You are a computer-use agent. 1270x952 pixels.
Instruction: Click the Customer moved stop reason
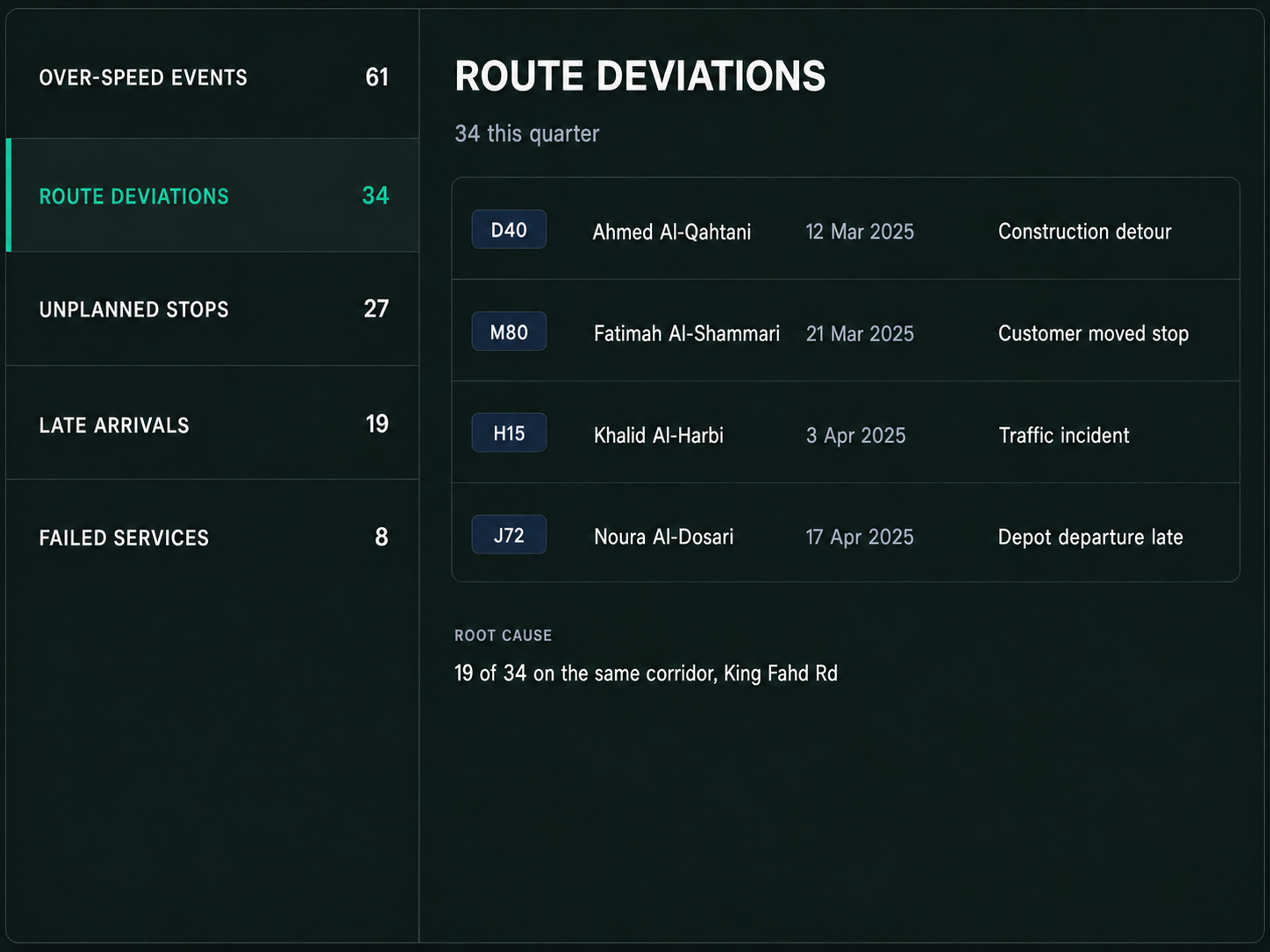click(x=1093, y=334)
